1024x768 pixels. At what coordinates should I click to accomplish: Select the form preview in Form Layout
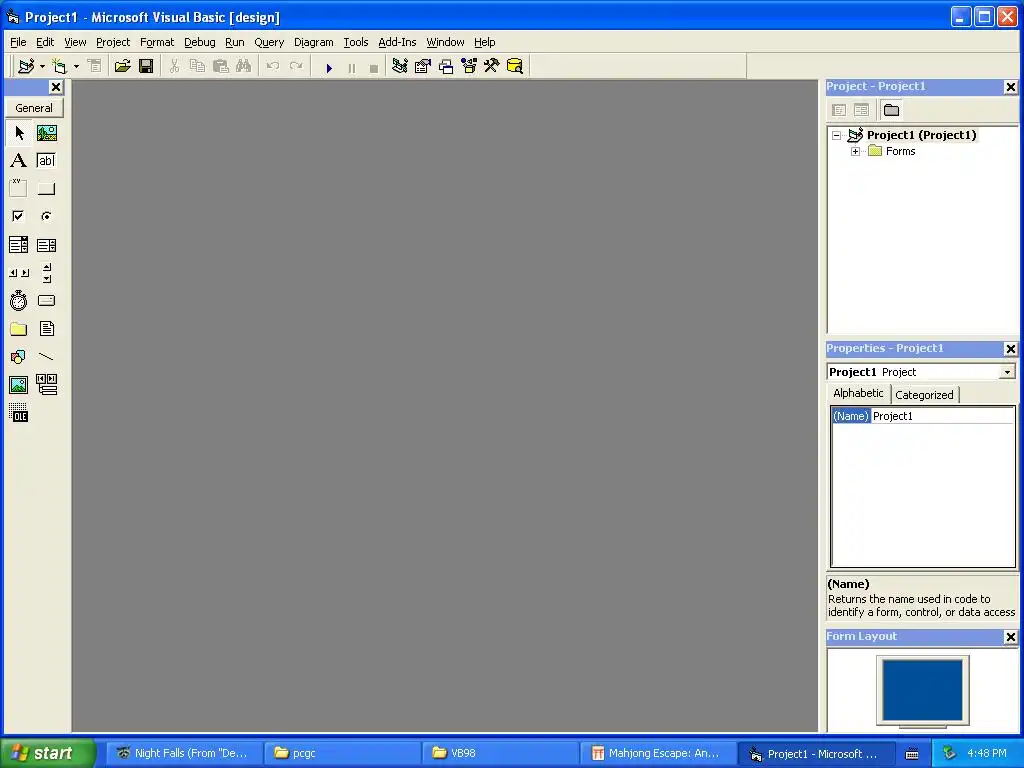pos(922,690)
